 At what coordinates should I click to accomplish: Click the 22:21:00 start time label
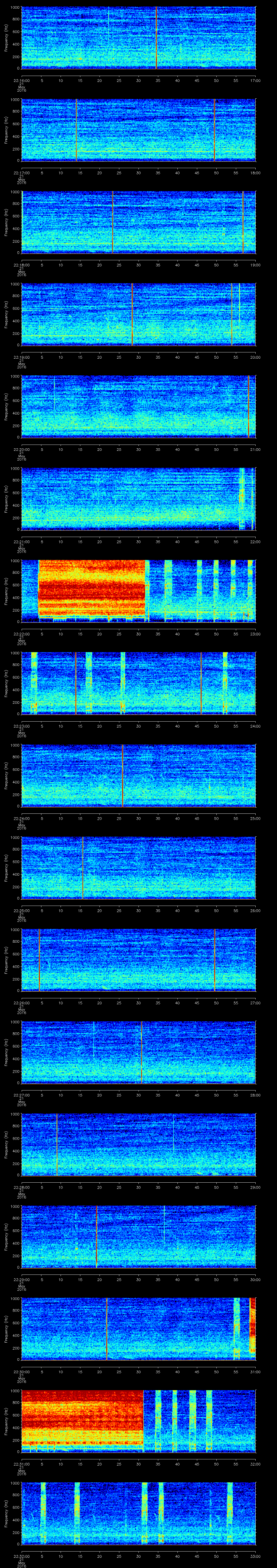[x=22, y=542]
